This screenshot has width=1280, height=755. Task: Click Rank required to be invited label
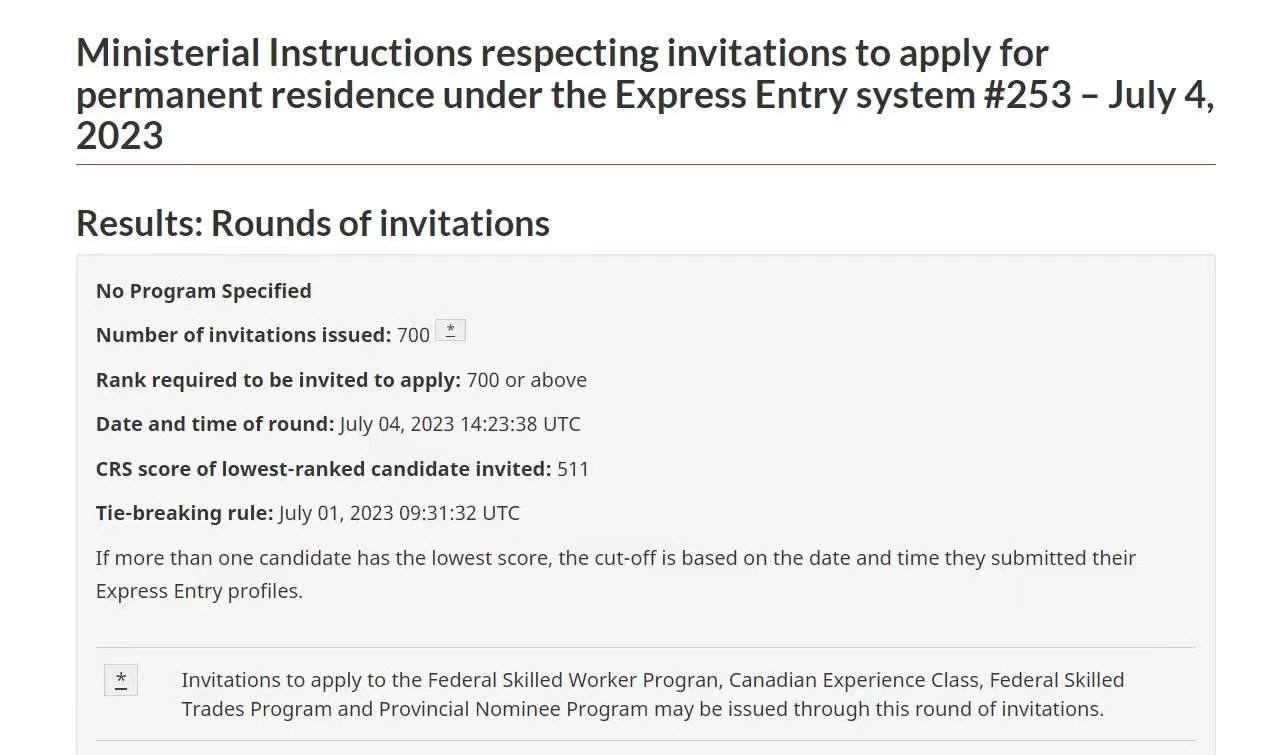point(279,380)
